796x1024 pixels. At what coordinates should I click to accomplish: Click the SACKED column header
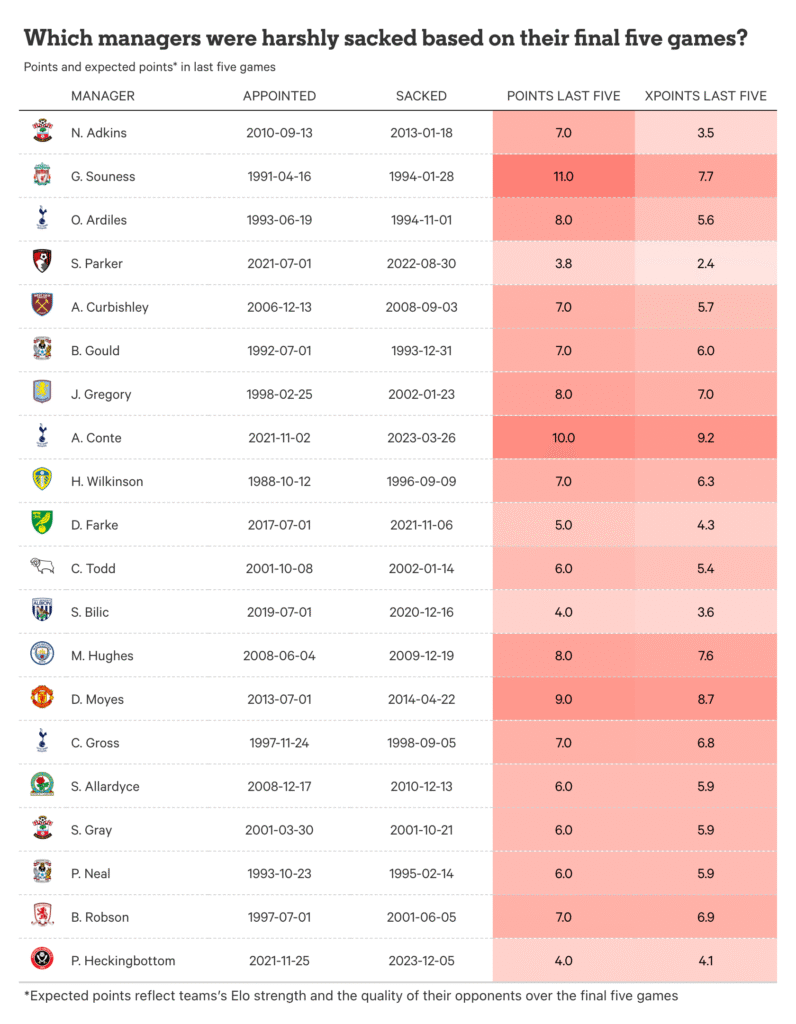click(x=421, y=96)
